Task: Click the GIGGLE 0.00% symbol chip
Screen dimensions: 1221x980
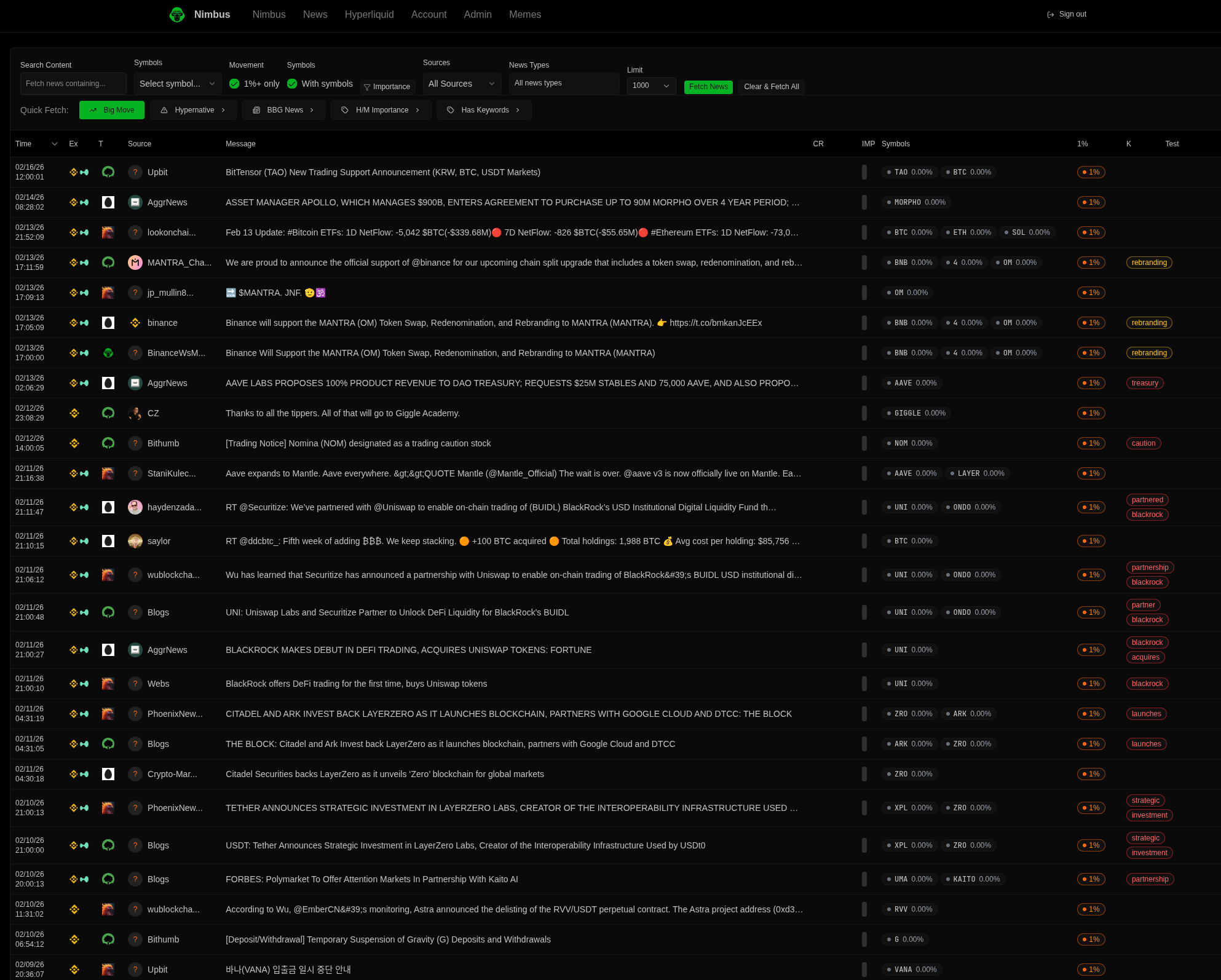Action: pyautogui.click(x=916, y=413)
